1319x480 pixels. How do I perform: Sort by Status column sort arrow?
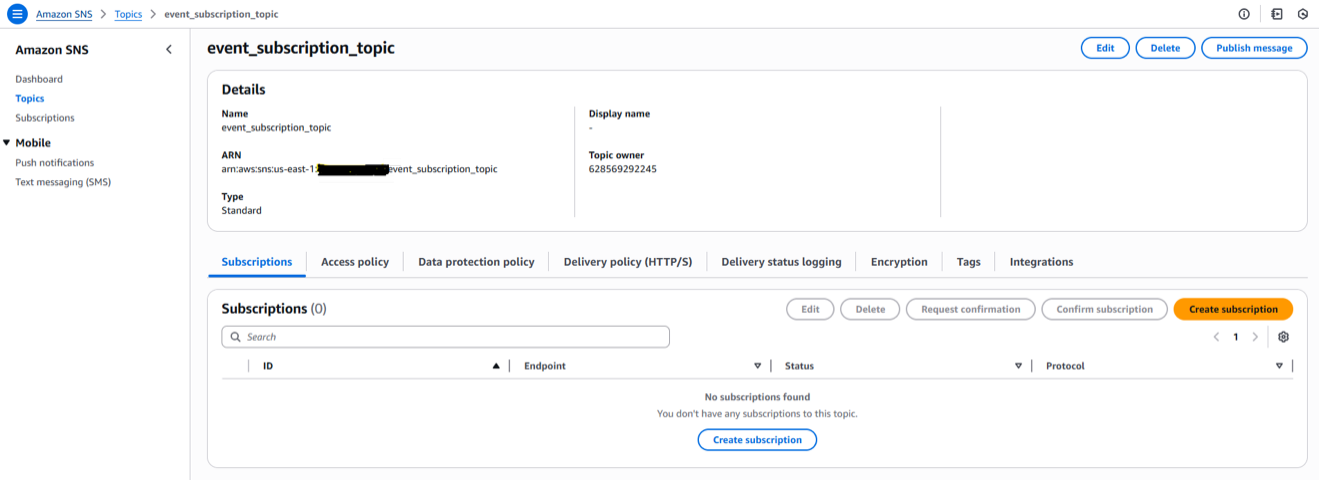pyautogui.click(x=1018, y=366)
